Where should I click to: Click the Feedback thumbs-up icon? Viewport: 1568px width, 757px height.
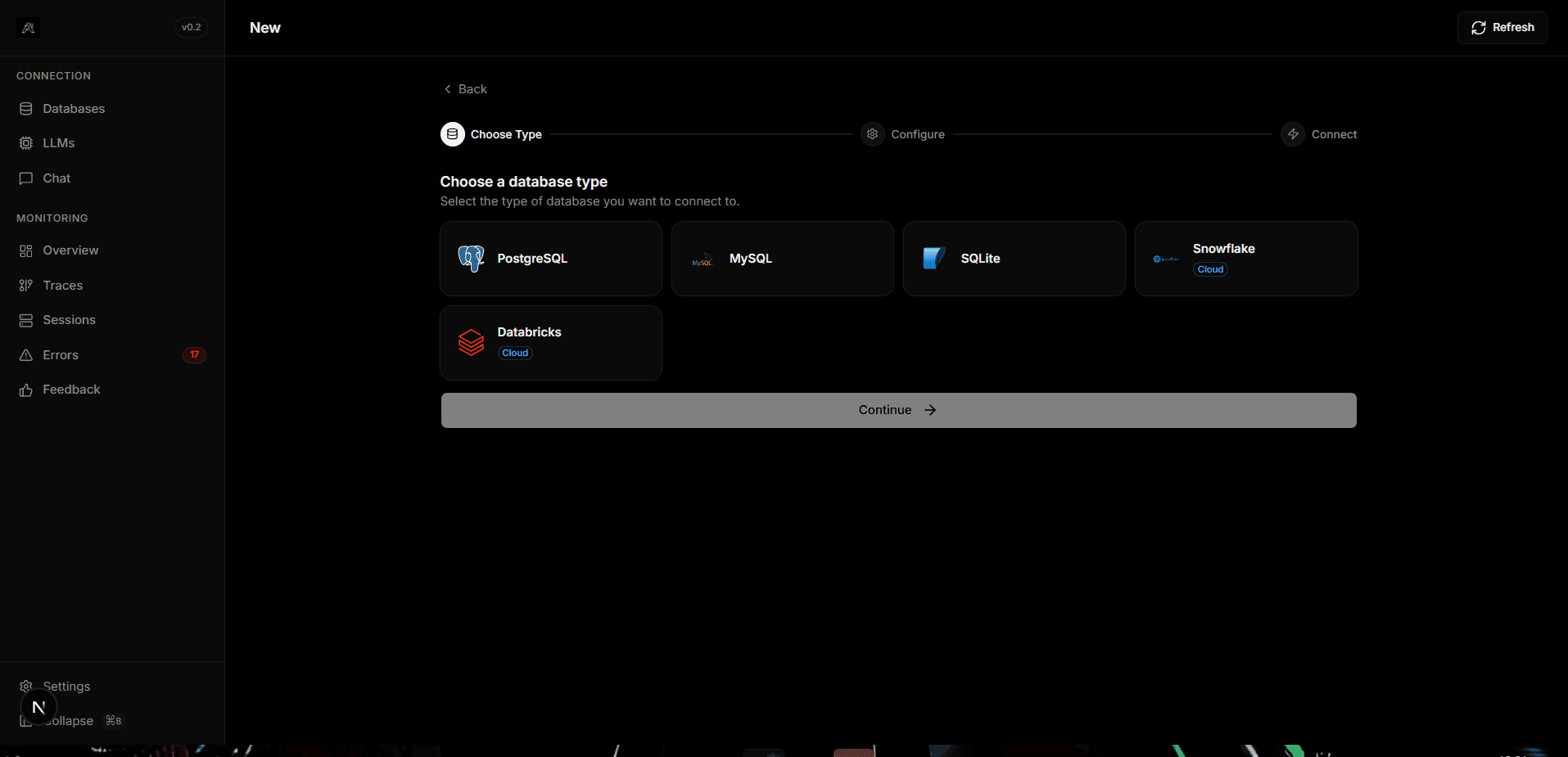26,390
